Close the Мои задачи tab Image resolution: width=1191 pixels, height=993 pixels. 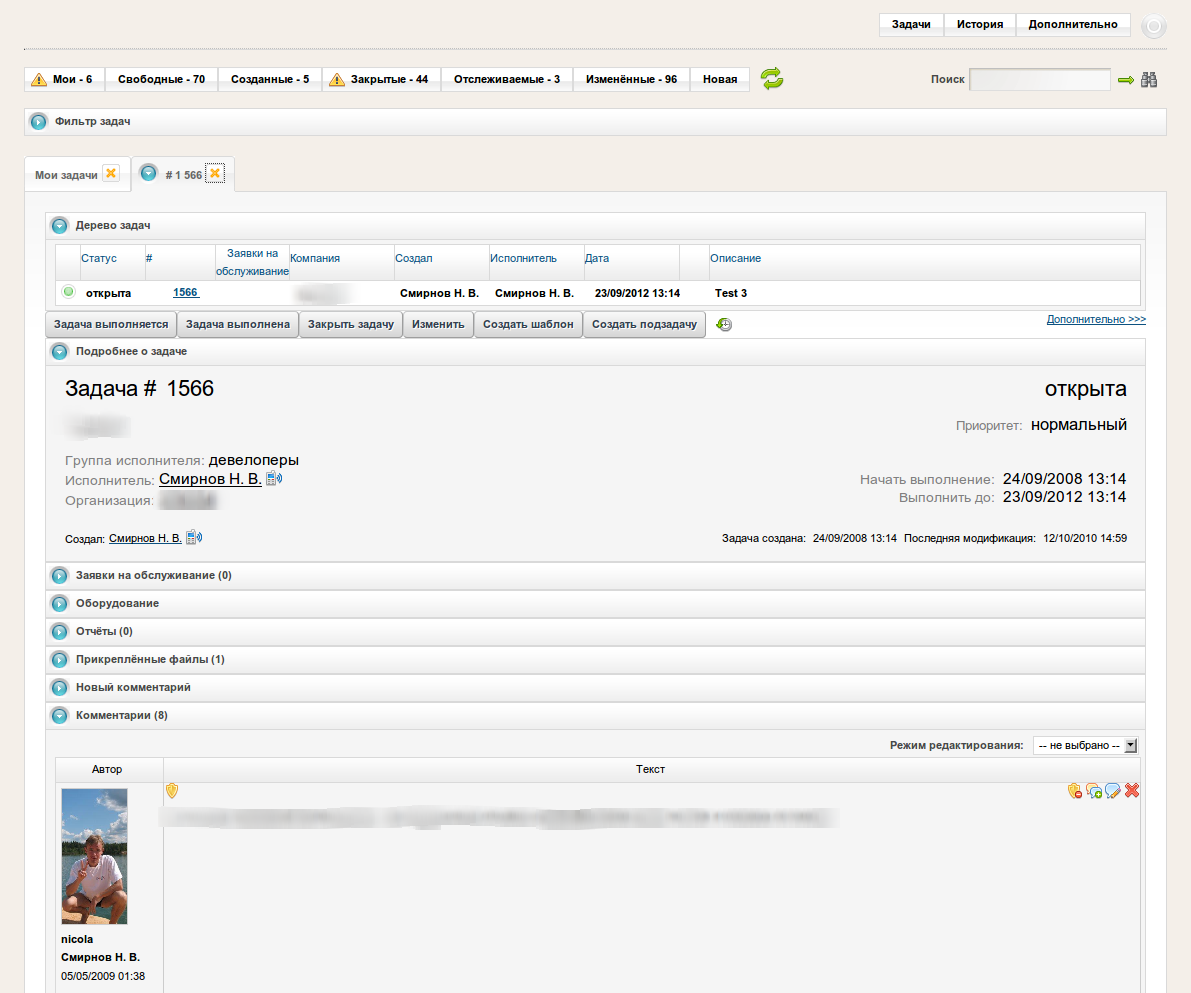click(111, 174)
